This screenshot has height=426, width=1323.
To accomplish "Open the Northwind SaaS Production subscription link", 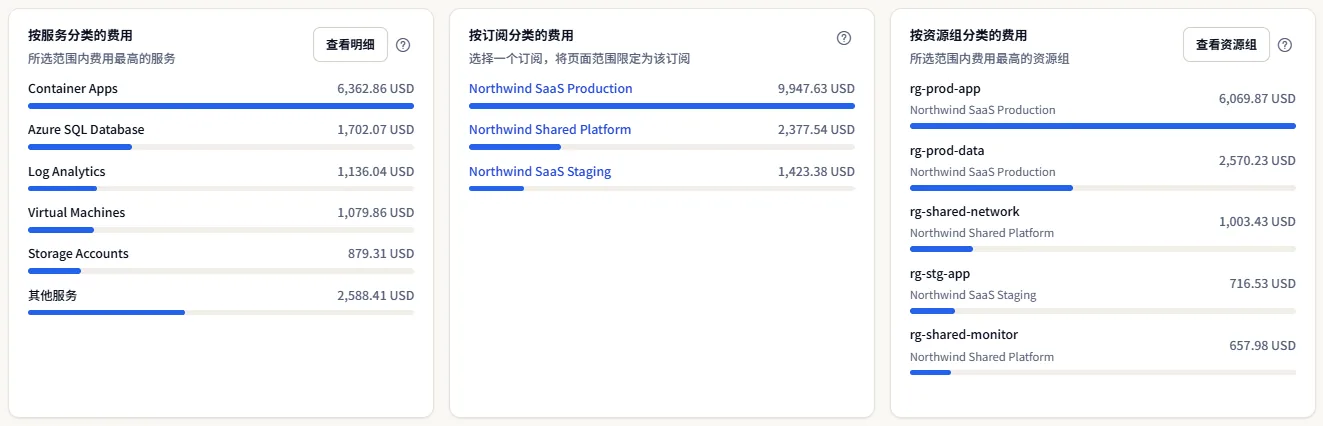I will (x=551, y=89).
